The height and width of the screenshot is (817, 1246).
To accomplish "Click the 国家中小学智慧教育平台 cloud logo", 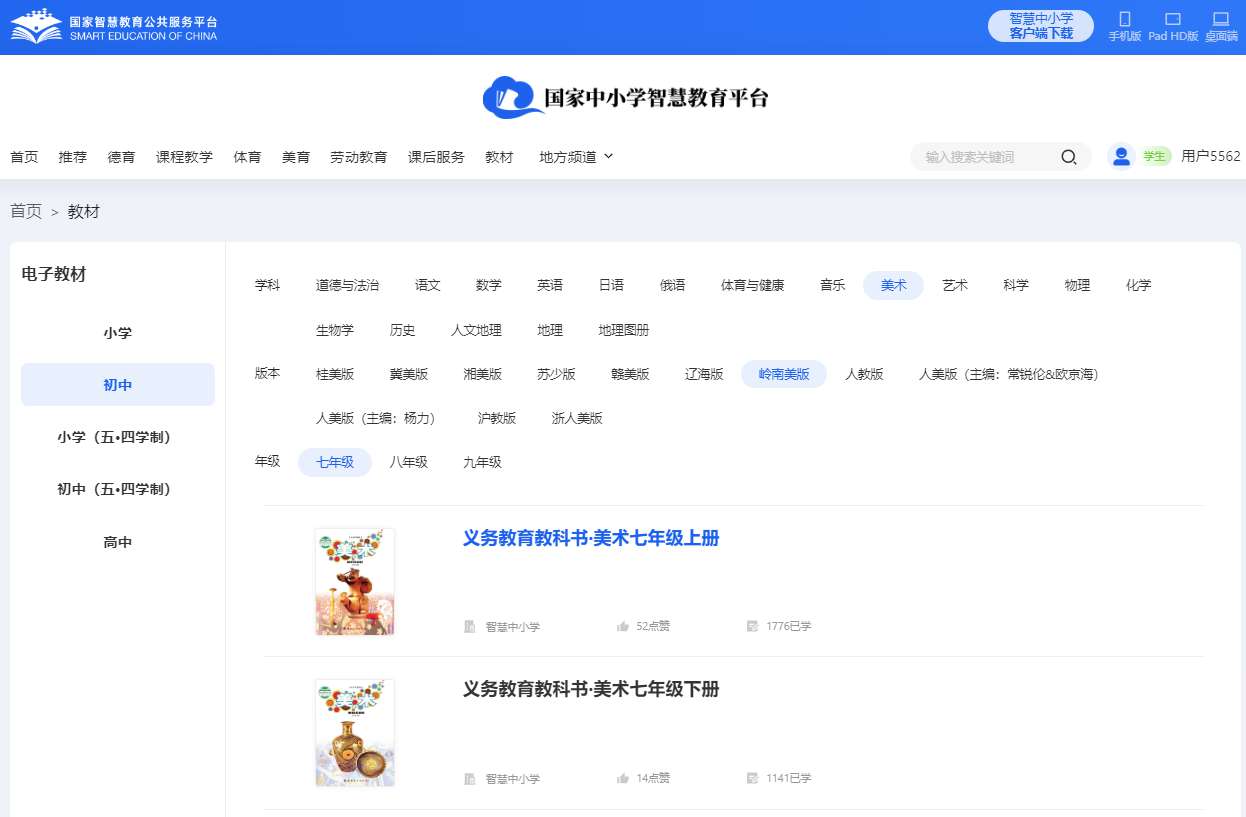I will pyautogui.click(x=625, y=97).
